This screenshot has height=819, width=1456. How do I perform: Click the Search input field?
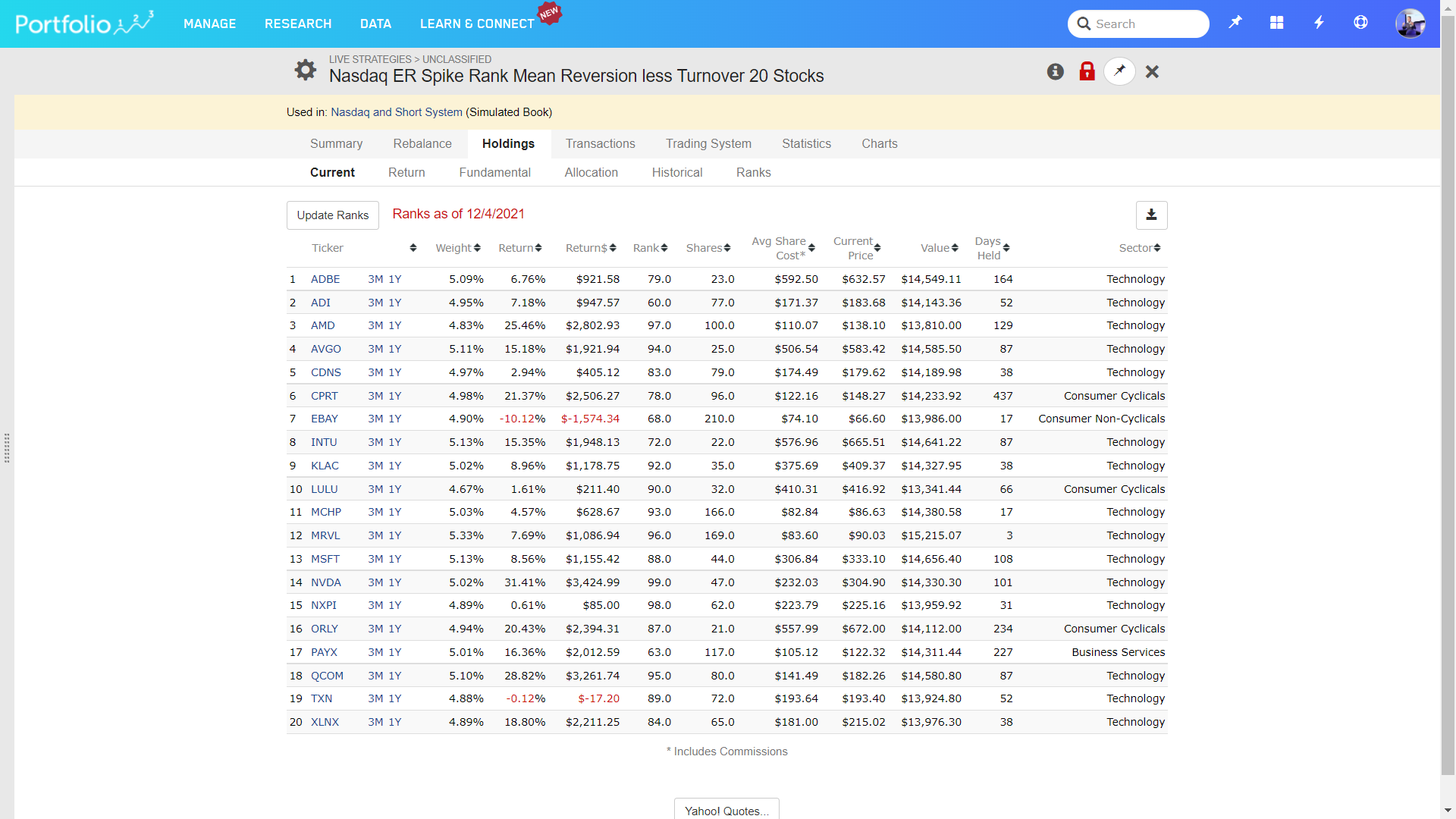[1147, 24]
